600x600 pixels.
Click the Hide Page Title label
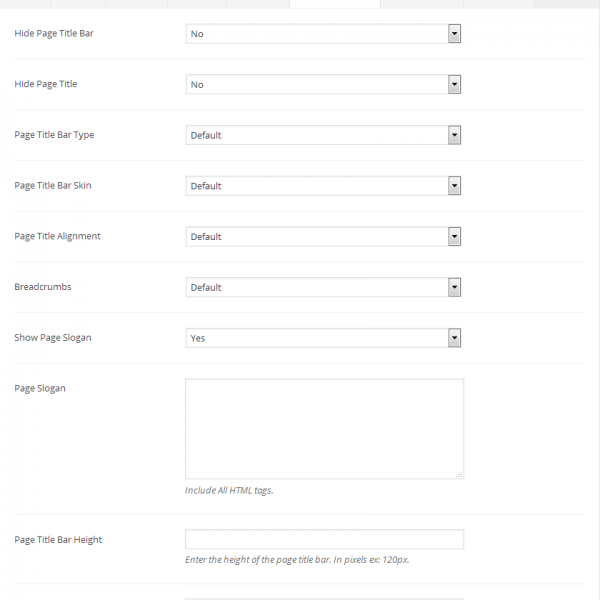coord(46,84)
